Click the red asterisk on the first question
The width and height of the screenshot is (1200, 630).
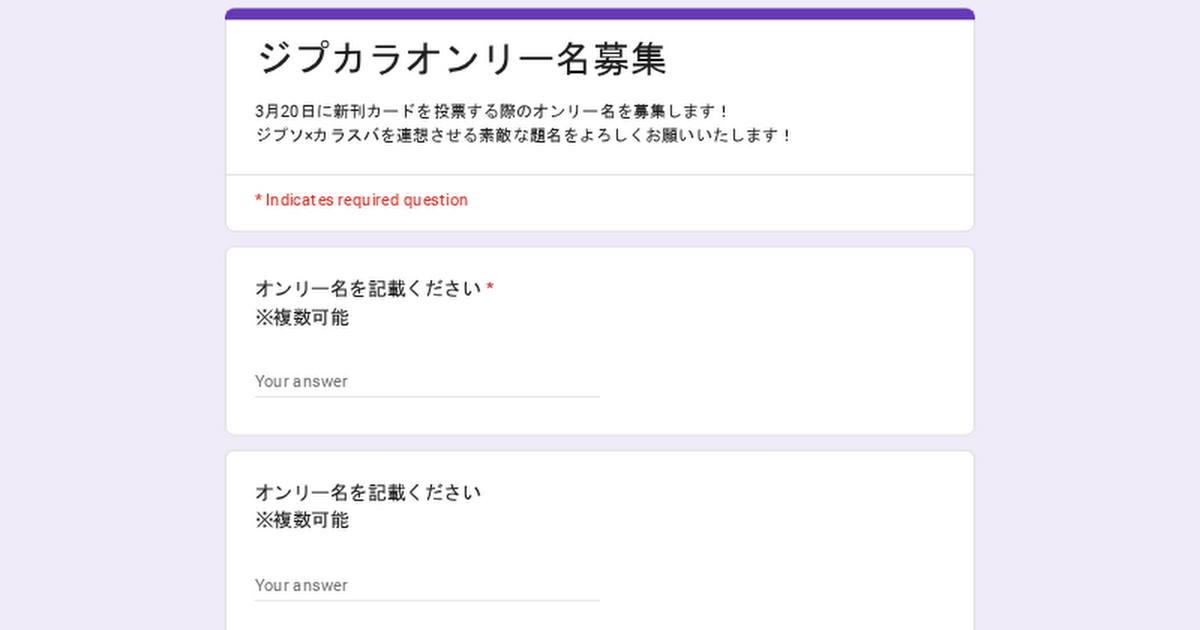[x=490, y=289]
